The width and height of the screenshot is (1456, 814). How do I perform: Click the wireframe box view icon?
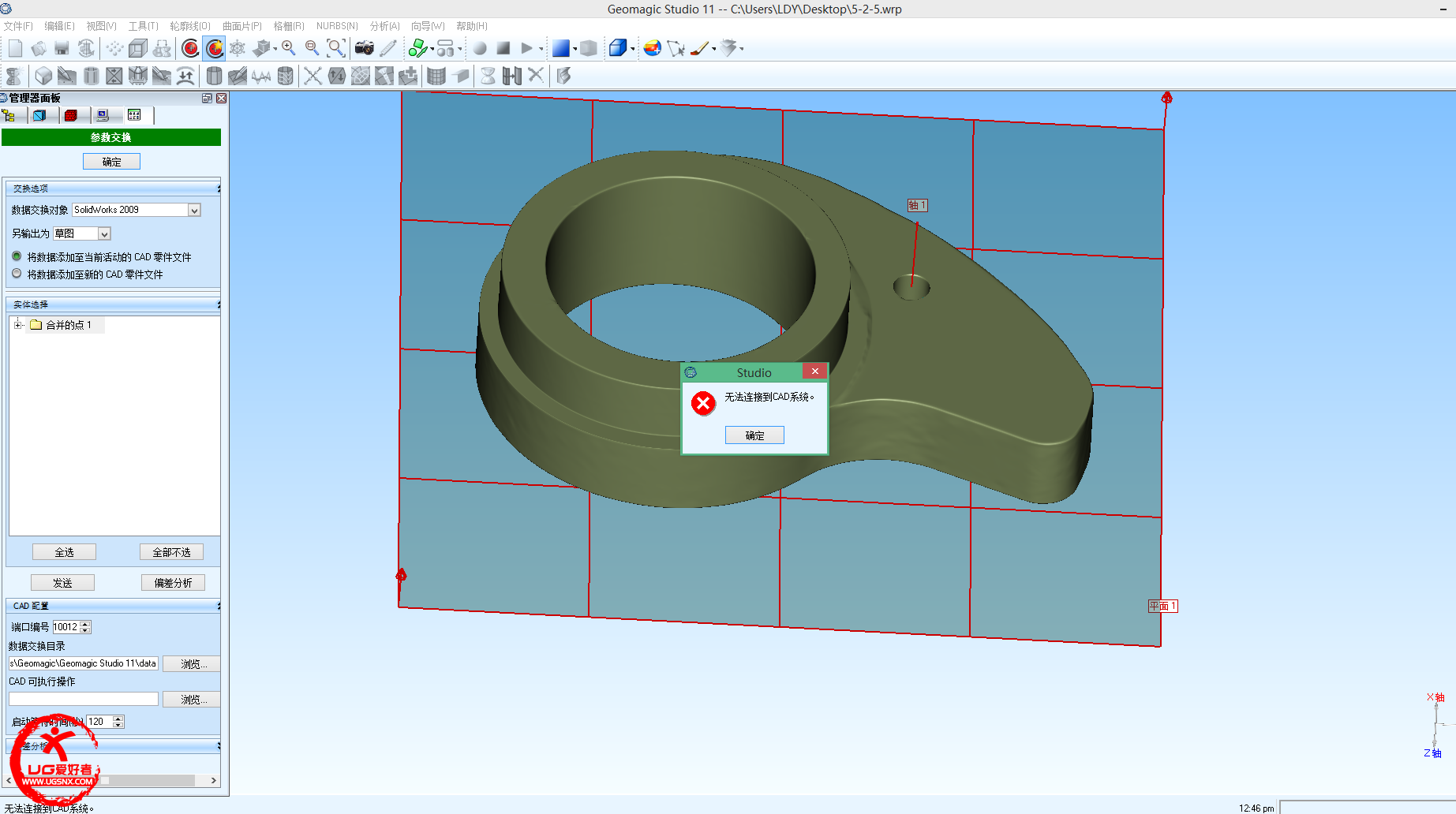coord(138,48)
